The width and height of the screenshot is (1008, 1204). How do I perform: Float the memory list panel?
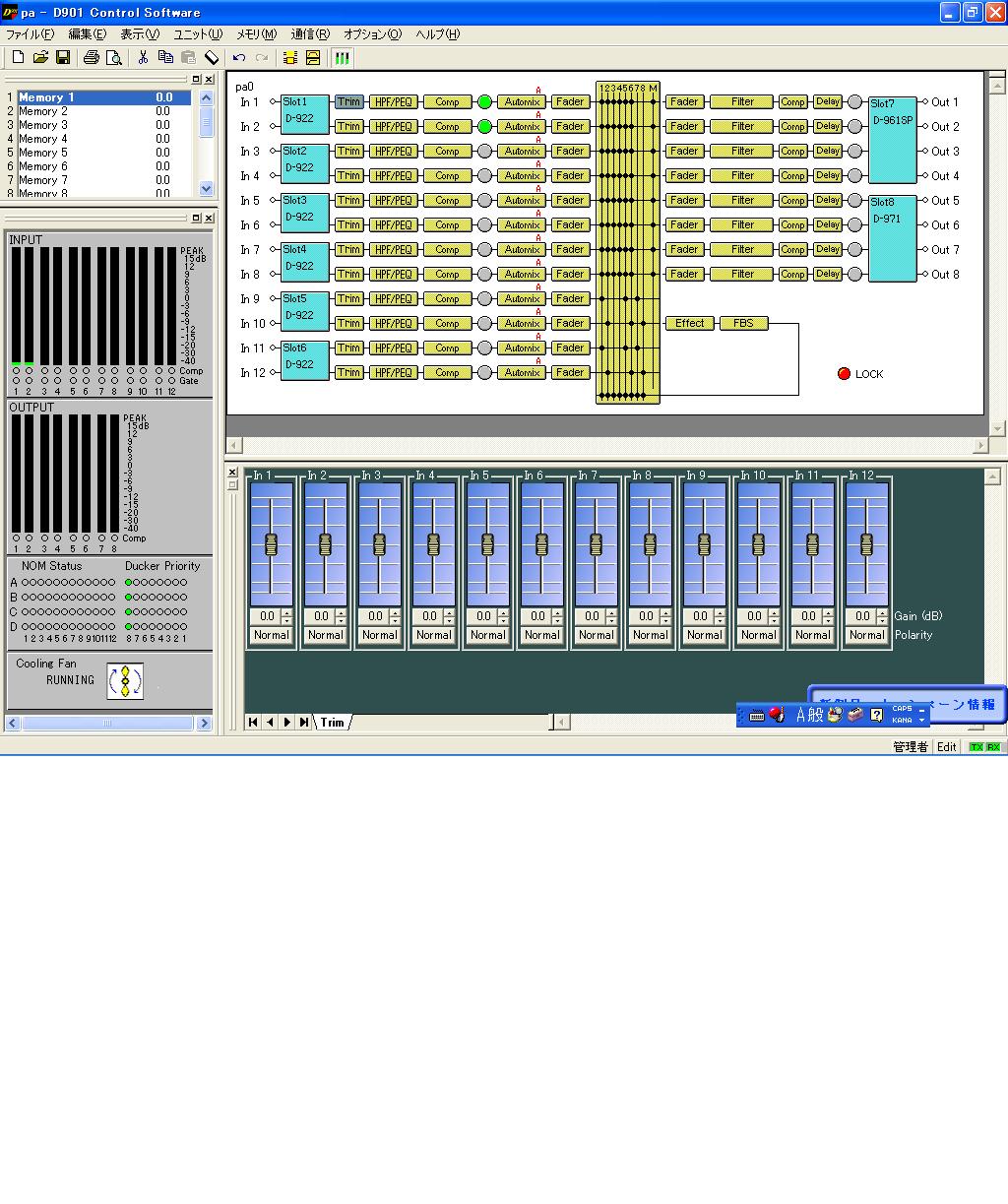point(196,79)
